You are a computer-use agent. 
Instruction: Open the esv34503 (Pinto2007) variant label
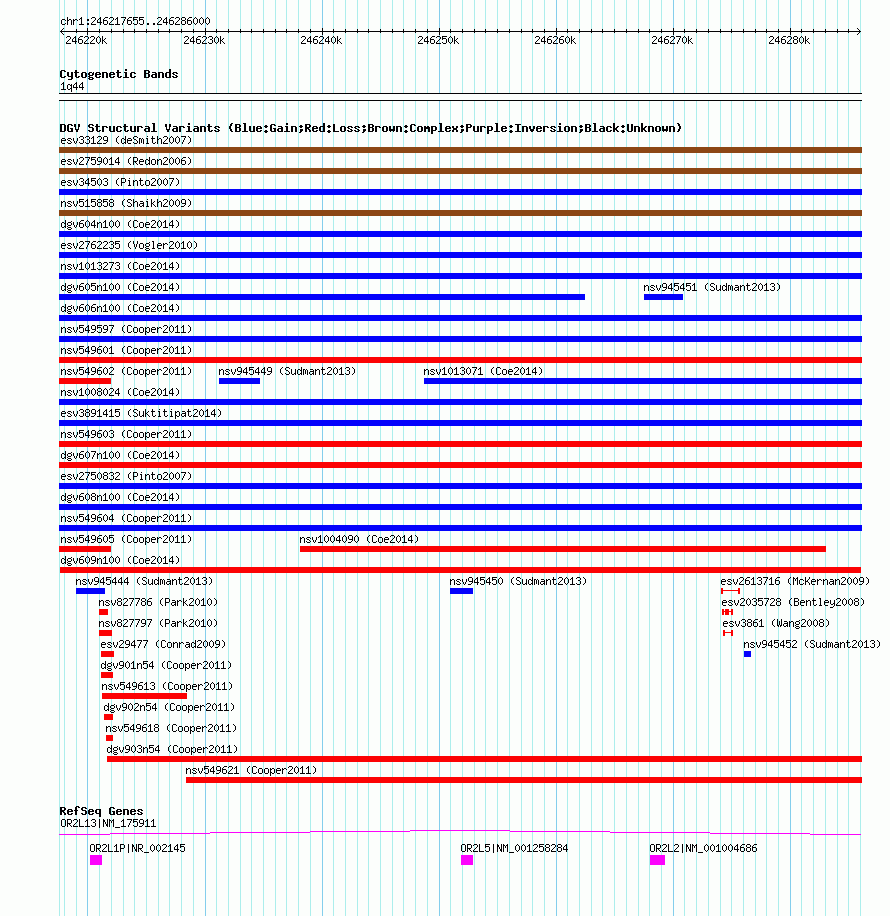[120, 182]
